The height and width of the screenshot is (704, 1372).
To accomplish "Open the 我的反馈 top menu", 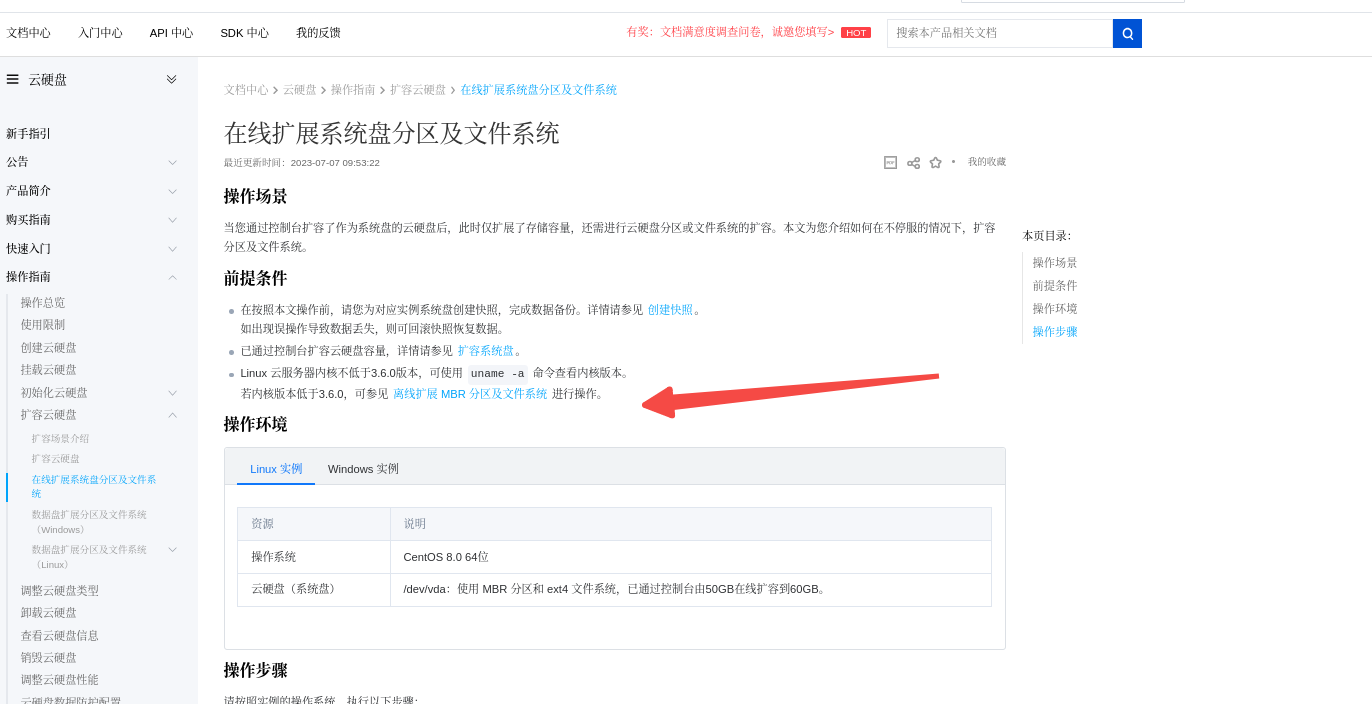I will click(x=318, y=33).
